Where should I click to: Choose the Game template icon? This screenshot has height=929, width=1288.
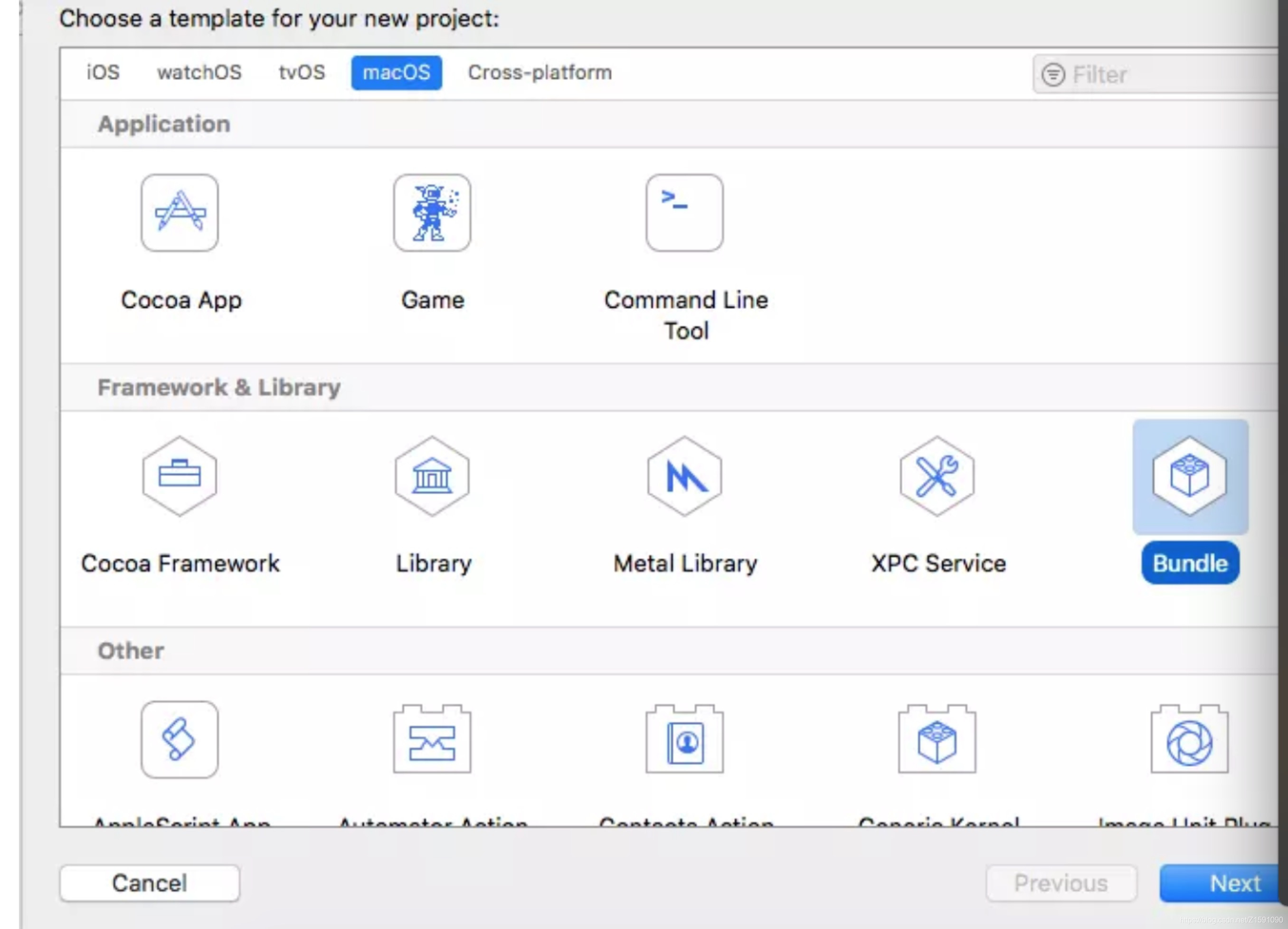coord(432,213)
